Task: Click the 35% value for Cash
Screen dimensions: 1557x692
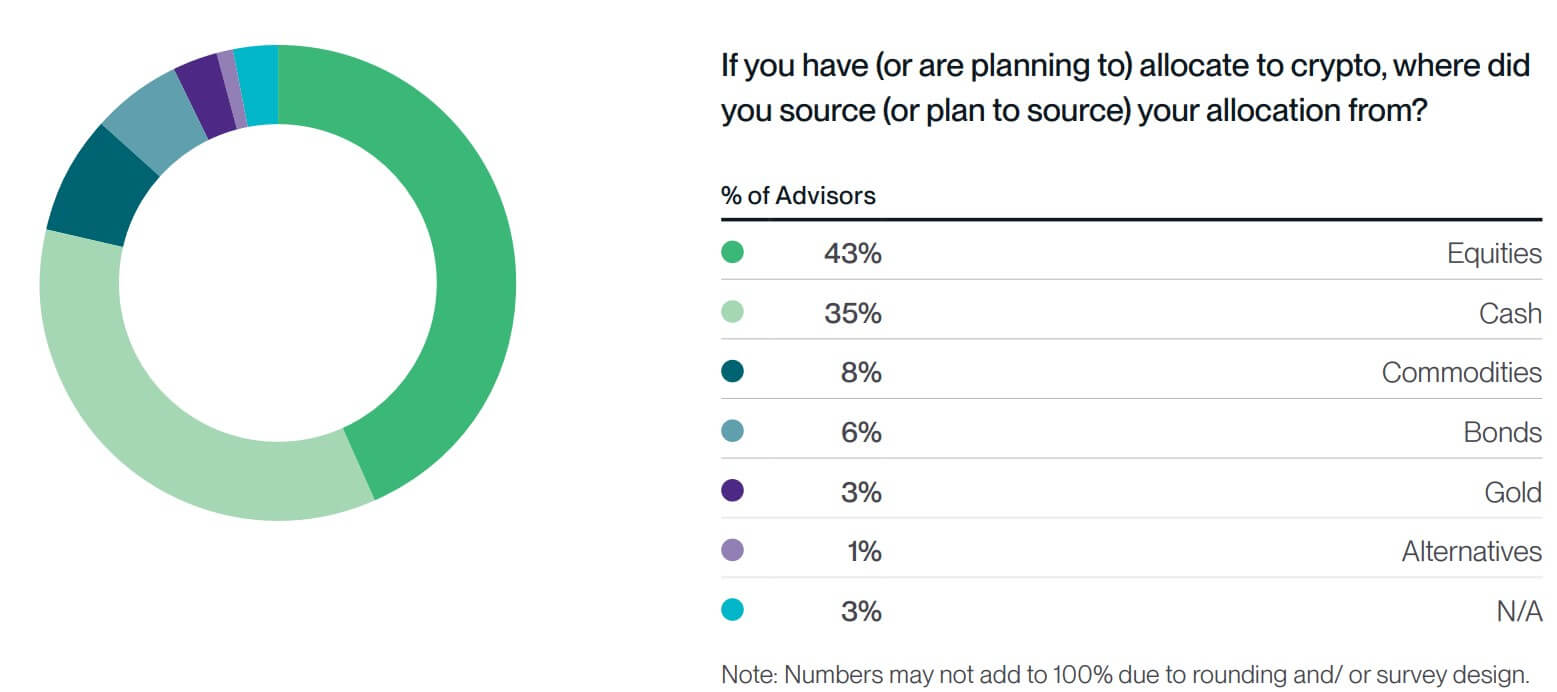Action: (852, 313)
